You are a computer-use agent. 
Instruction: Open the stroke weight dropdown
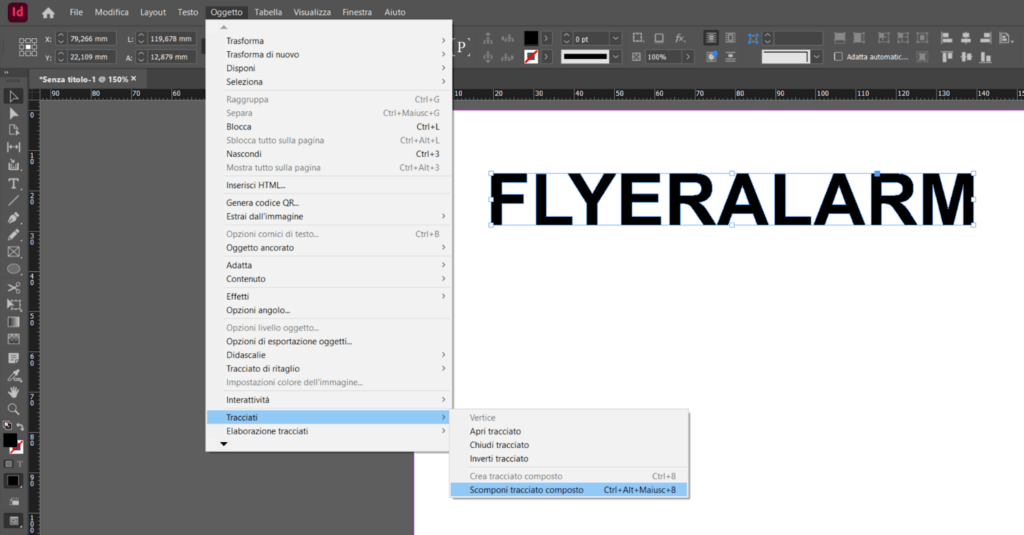[615, 38]
